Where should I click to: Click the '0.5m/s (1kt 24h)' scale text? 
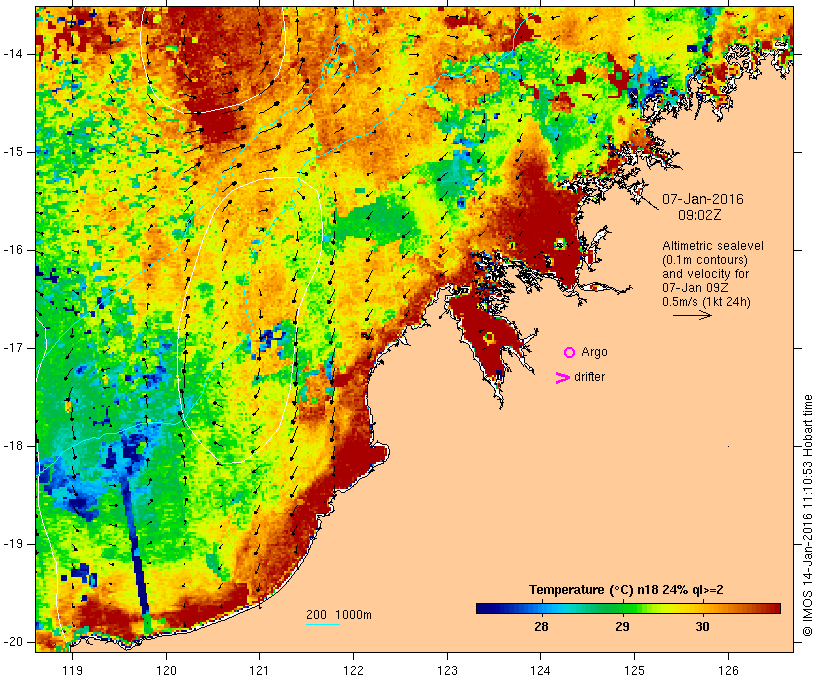point(706,302)
